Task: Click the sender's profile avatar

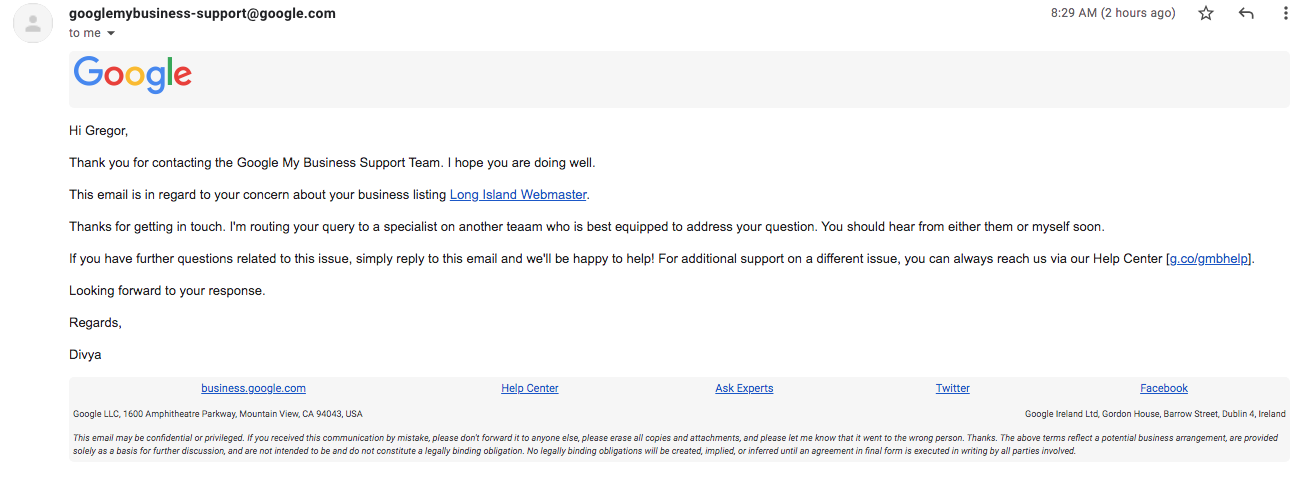Action: (33, 24)
